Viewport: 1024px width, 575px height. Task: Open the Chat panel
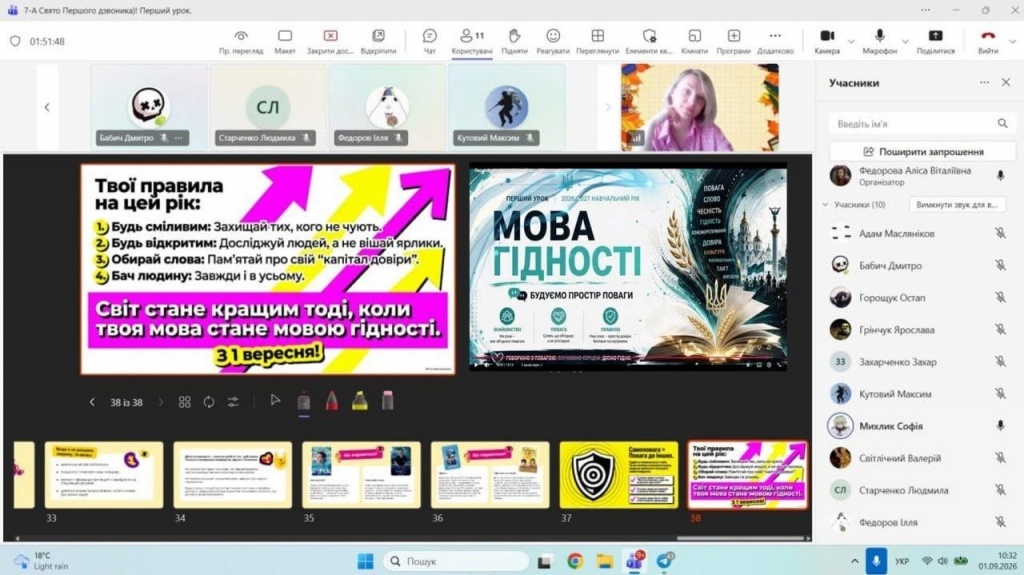point(429,41)
